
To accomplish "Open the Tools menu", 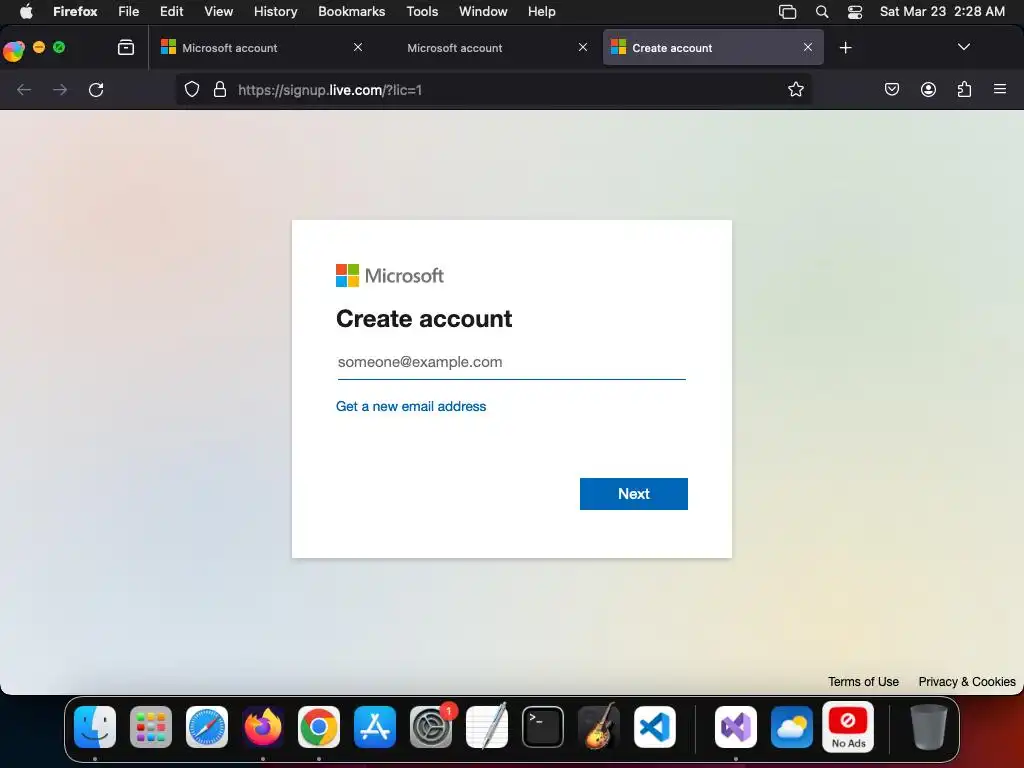I will (x=422, y=11).
